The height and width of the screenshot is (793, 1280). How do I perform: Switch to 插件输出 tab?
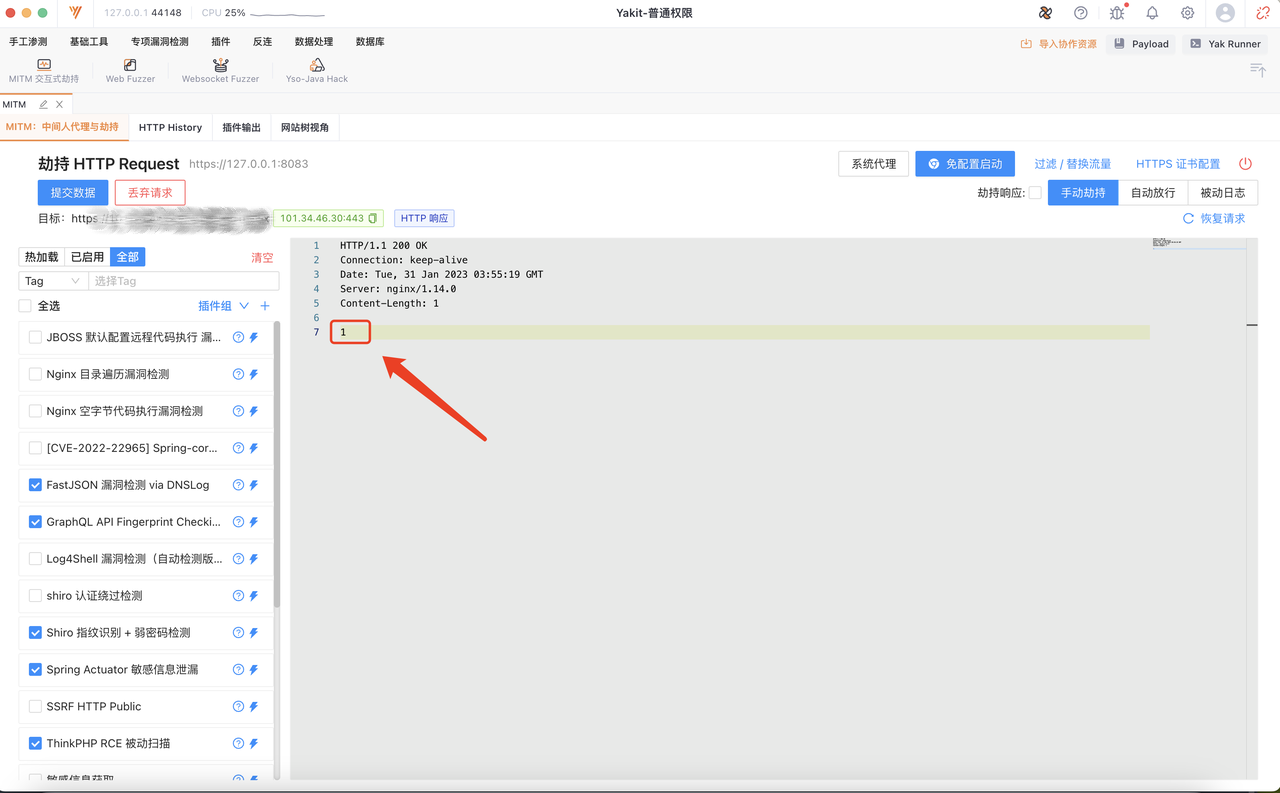tap(241, 127)
